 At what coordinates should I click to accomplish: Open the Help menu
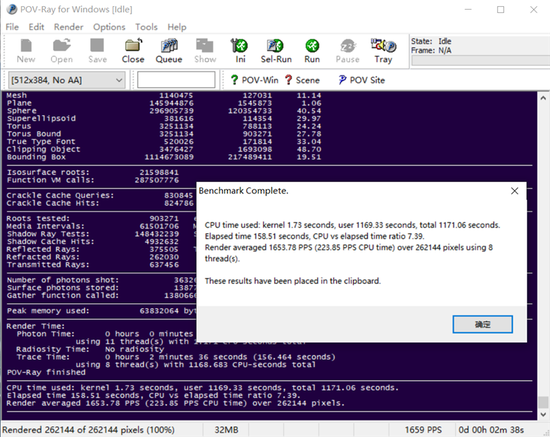click(x=177, y=27)
